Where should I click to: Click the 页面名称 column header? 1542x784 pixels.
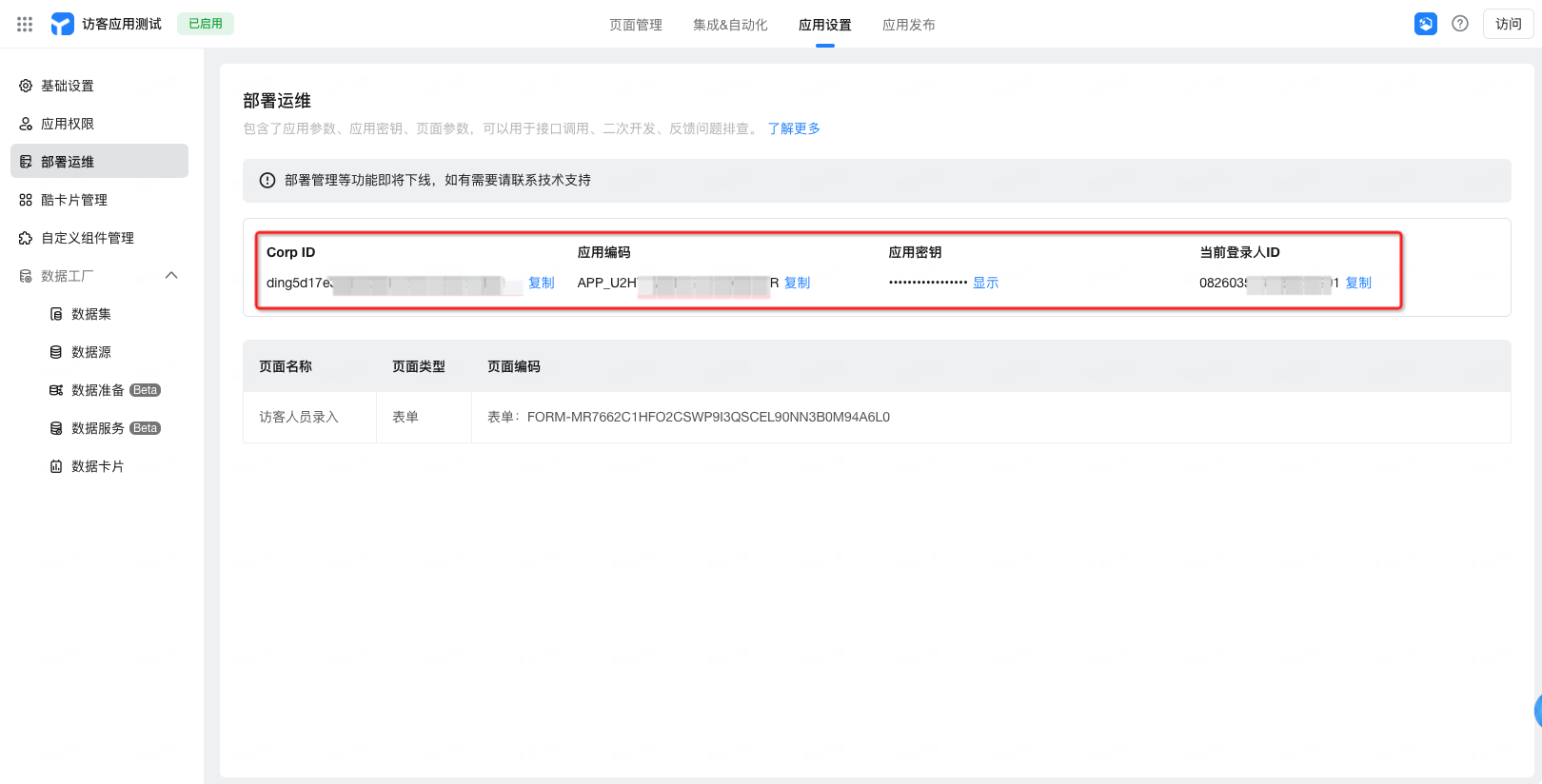286,366
